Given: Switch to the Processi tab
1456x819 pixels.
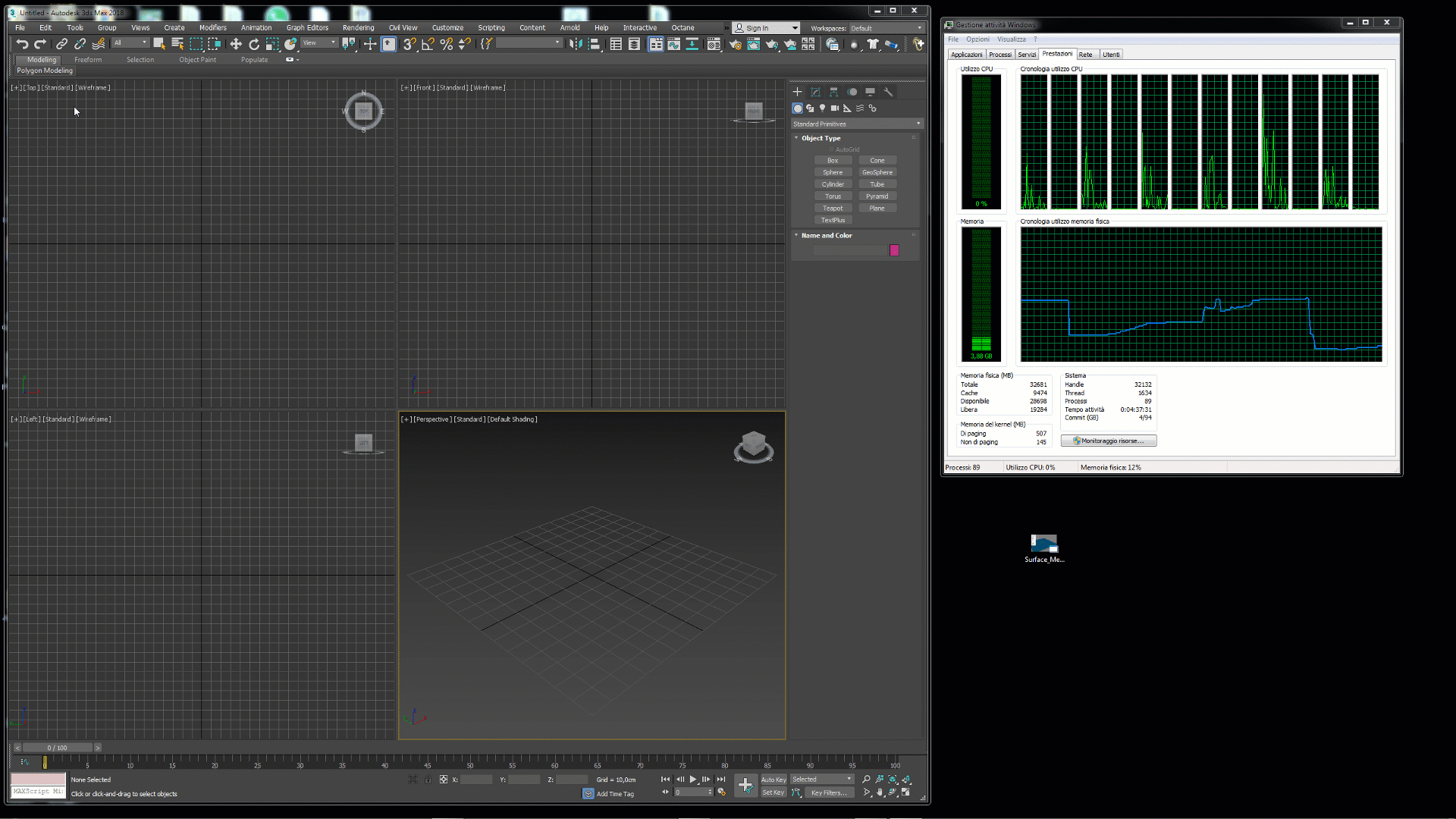Looking at the screenshot, I should [999, 55].
